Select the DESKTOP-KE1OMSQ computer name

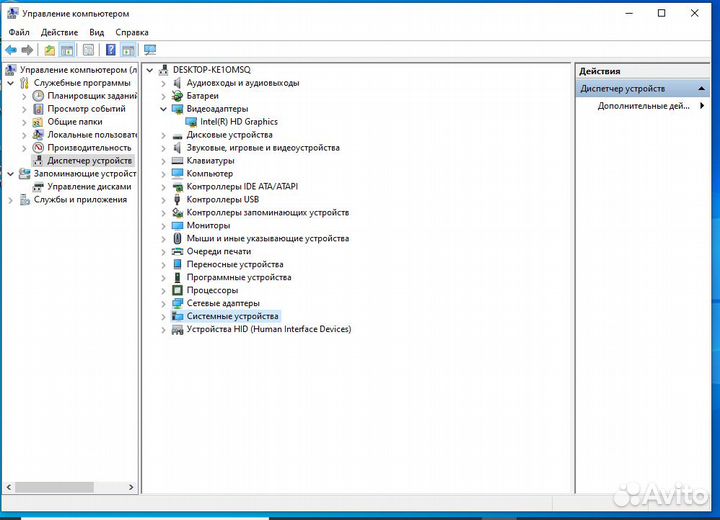(212, 70)
